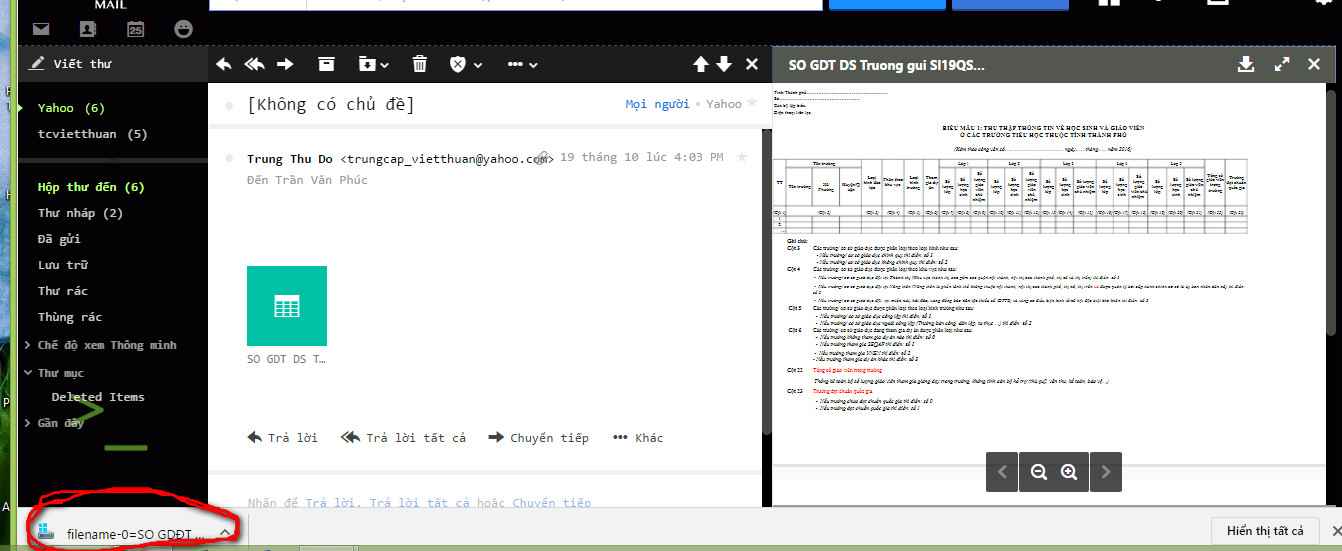Archive the message with archive icon

coord(326,64)
